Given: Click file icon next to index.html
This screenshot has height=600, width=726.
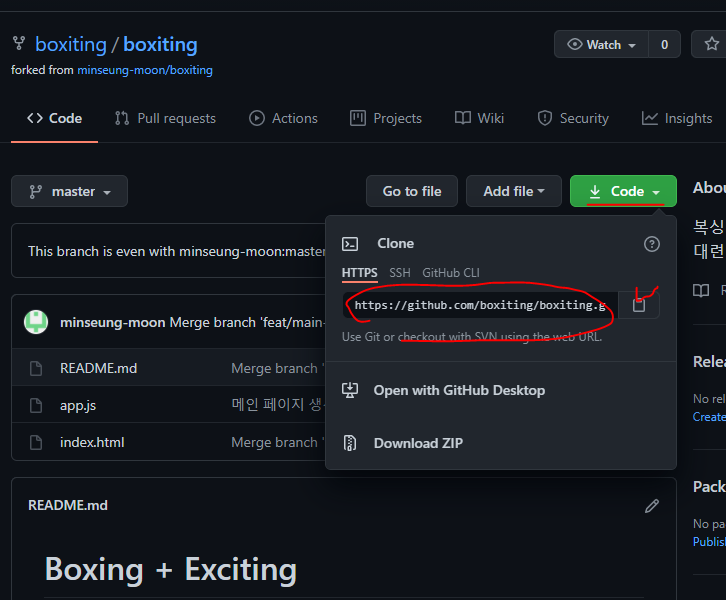Looking at the screenshot, I should click(36, 443).
